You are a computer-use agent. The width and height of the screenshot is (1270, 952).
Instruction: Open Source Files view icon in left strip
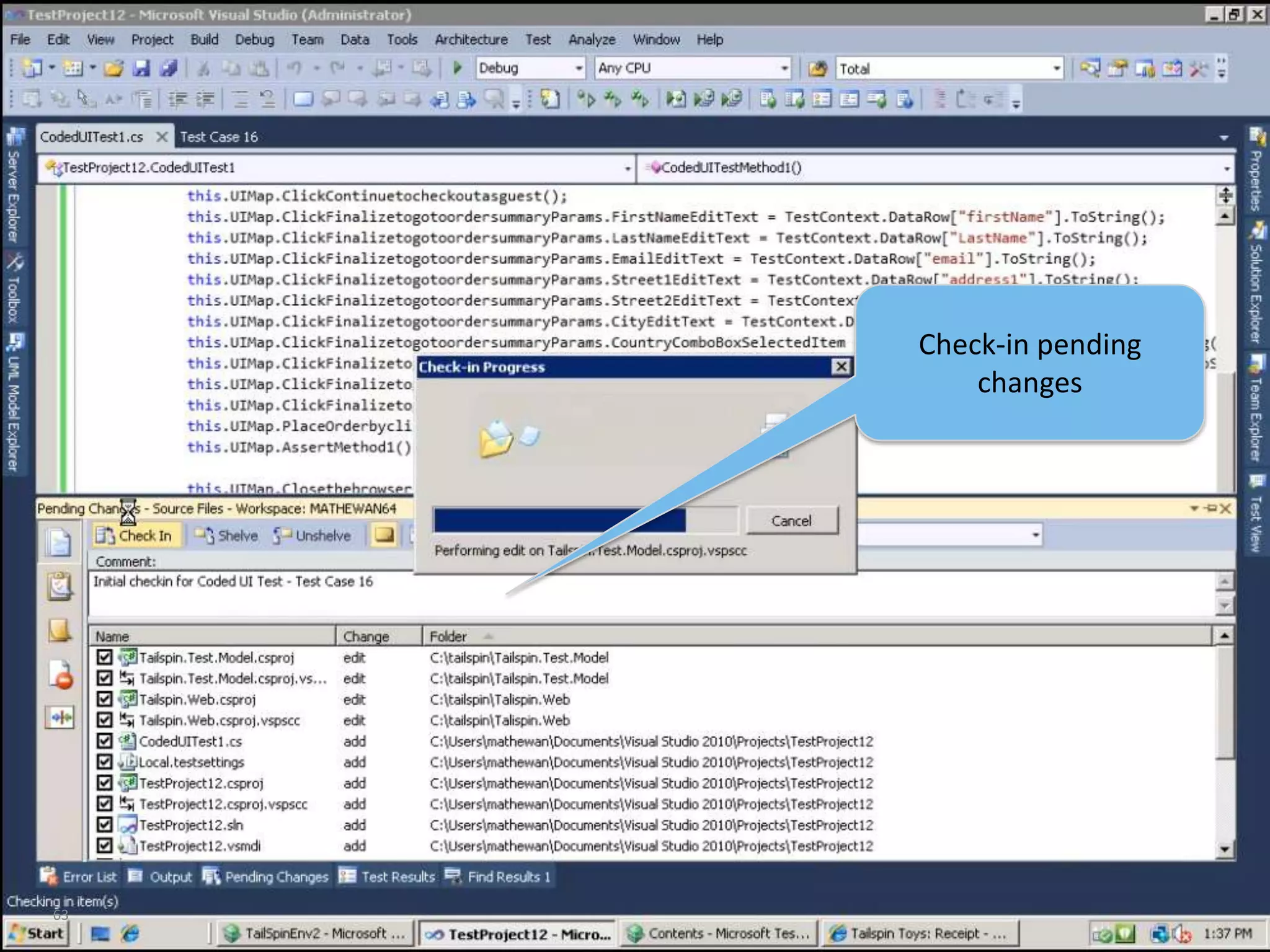(x=60, y=543)
